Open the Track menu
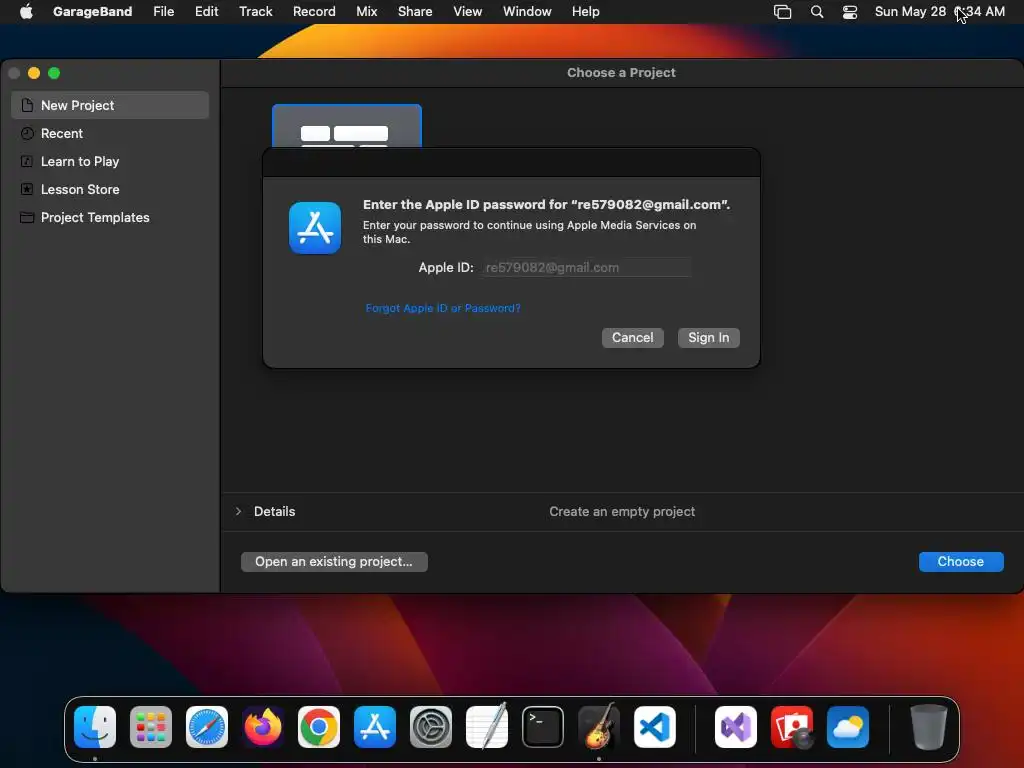This screenshot has height=768, width=1024. (255, 12)
